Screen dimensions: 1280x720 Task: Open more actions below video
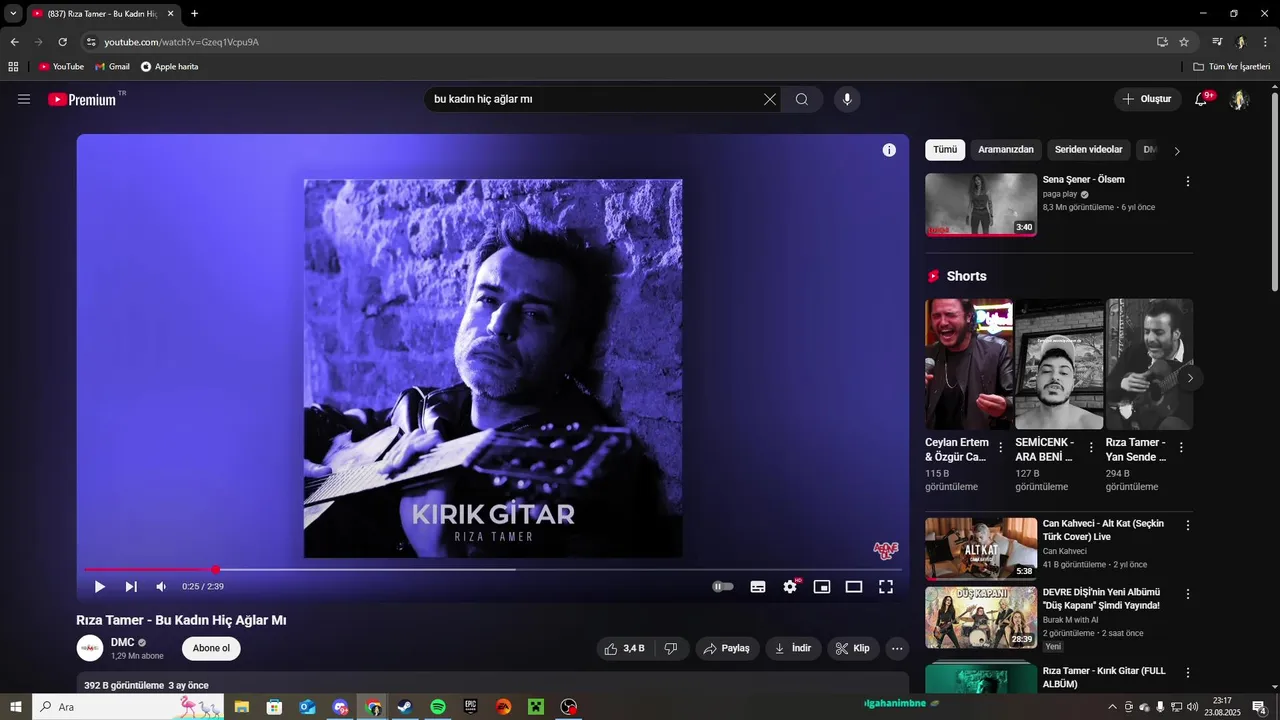point(897,648)
